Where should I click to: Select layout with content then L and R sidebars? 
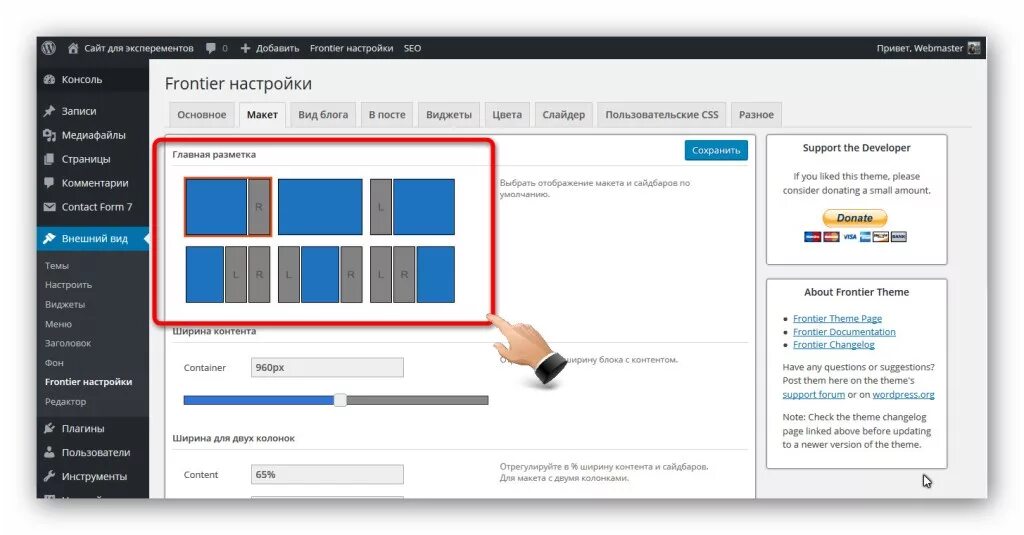click(x=228, y=274)
